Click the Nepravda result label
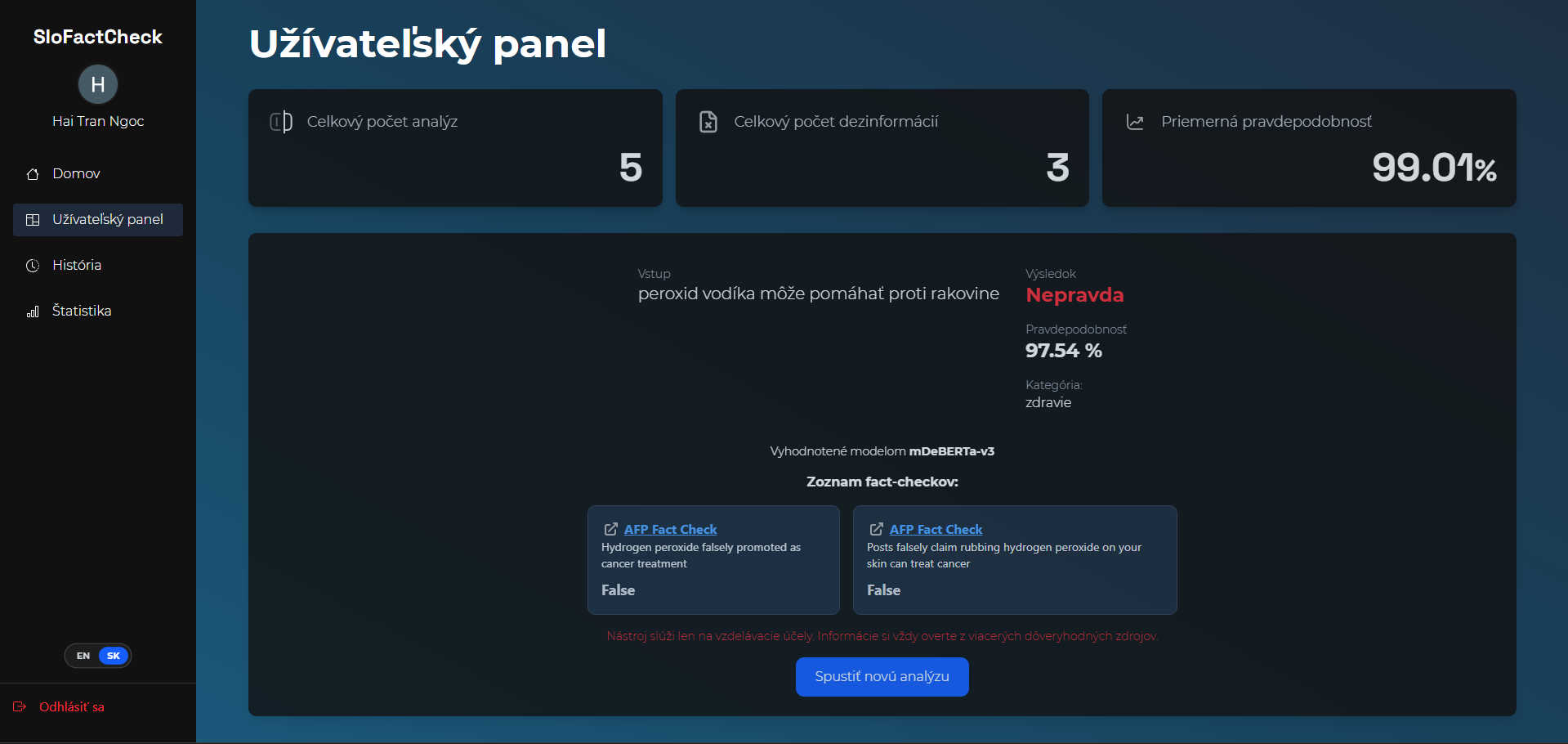The width and height of the screenshot is (1568, 744). click(x=1074, y=295)
